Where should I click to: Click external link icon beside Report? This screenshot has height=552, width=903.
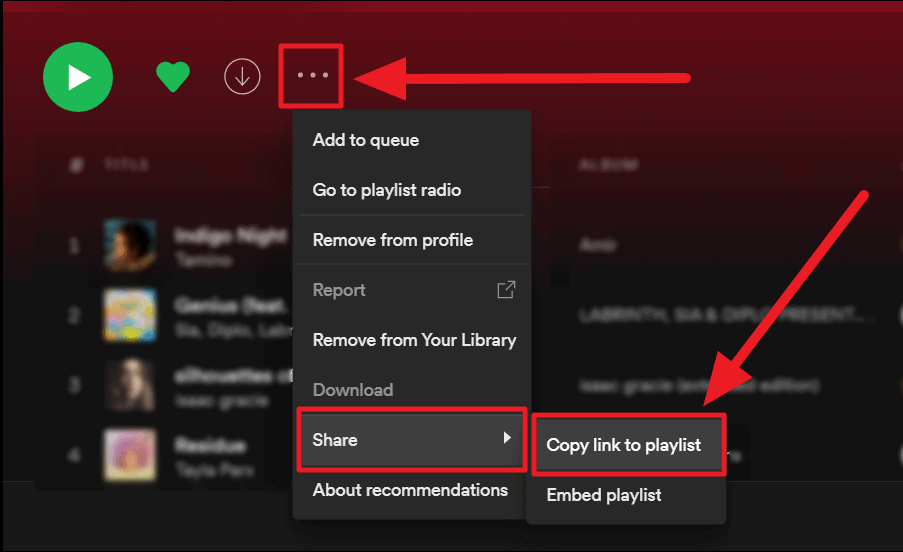(x=506, y=290)
